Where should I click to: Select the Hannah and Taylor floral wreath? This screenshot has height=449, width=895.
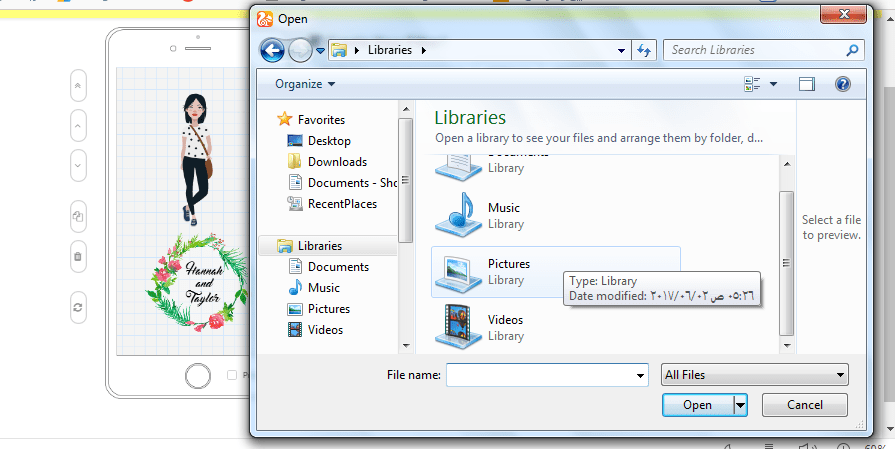pos(197,282)
